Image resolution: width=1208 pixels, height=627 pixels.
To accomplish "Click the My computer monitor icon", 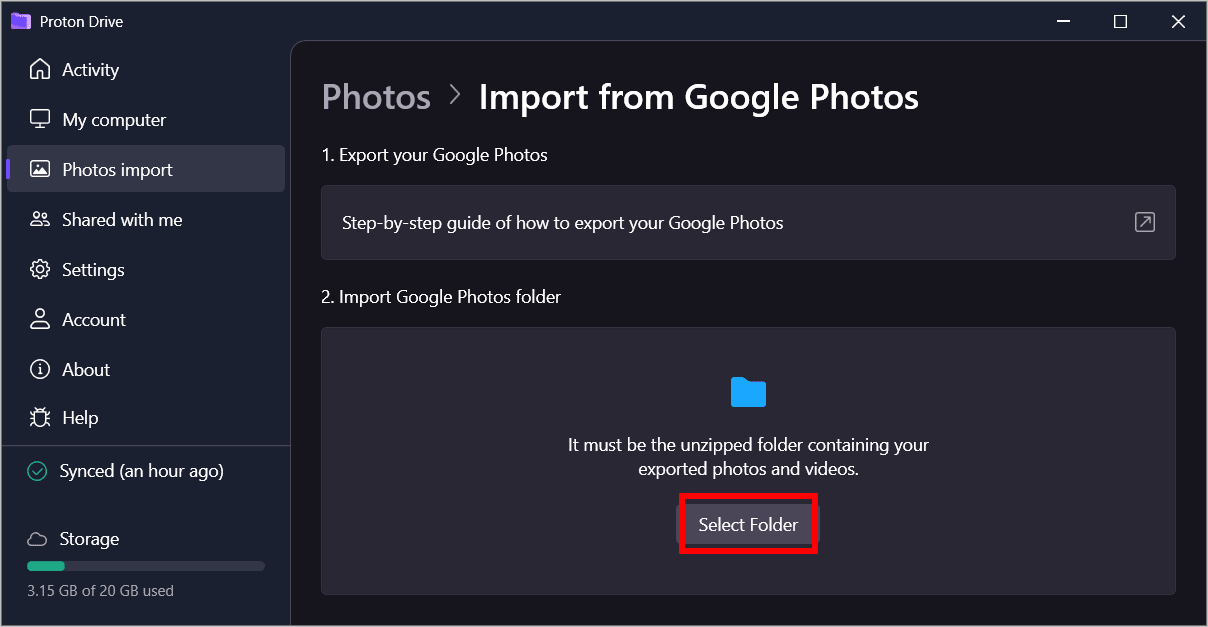I will (x=40, y=119).
